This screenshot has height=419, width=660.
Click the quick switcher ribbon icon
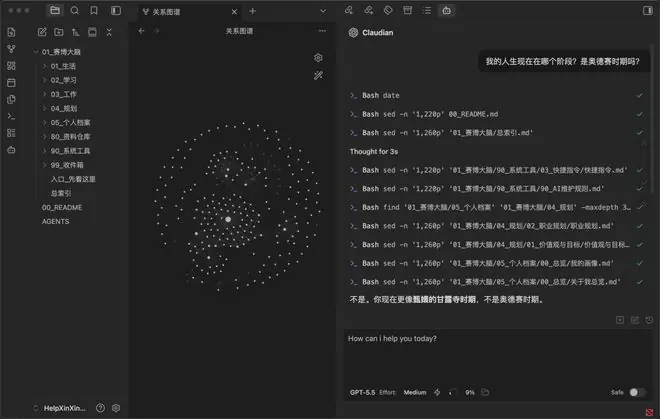pyautogui.click(x=11, y=32)
